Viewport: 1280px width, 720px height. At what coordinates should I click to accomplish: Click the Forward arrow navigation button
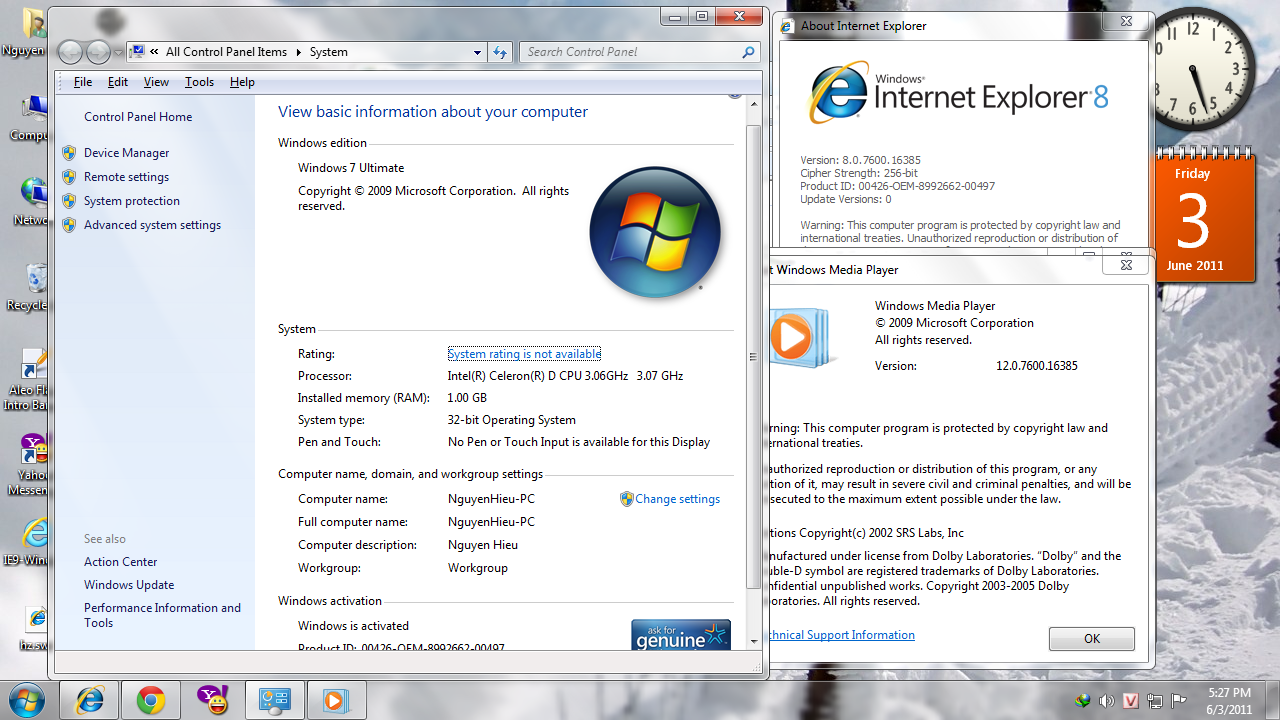click(98, 52)
